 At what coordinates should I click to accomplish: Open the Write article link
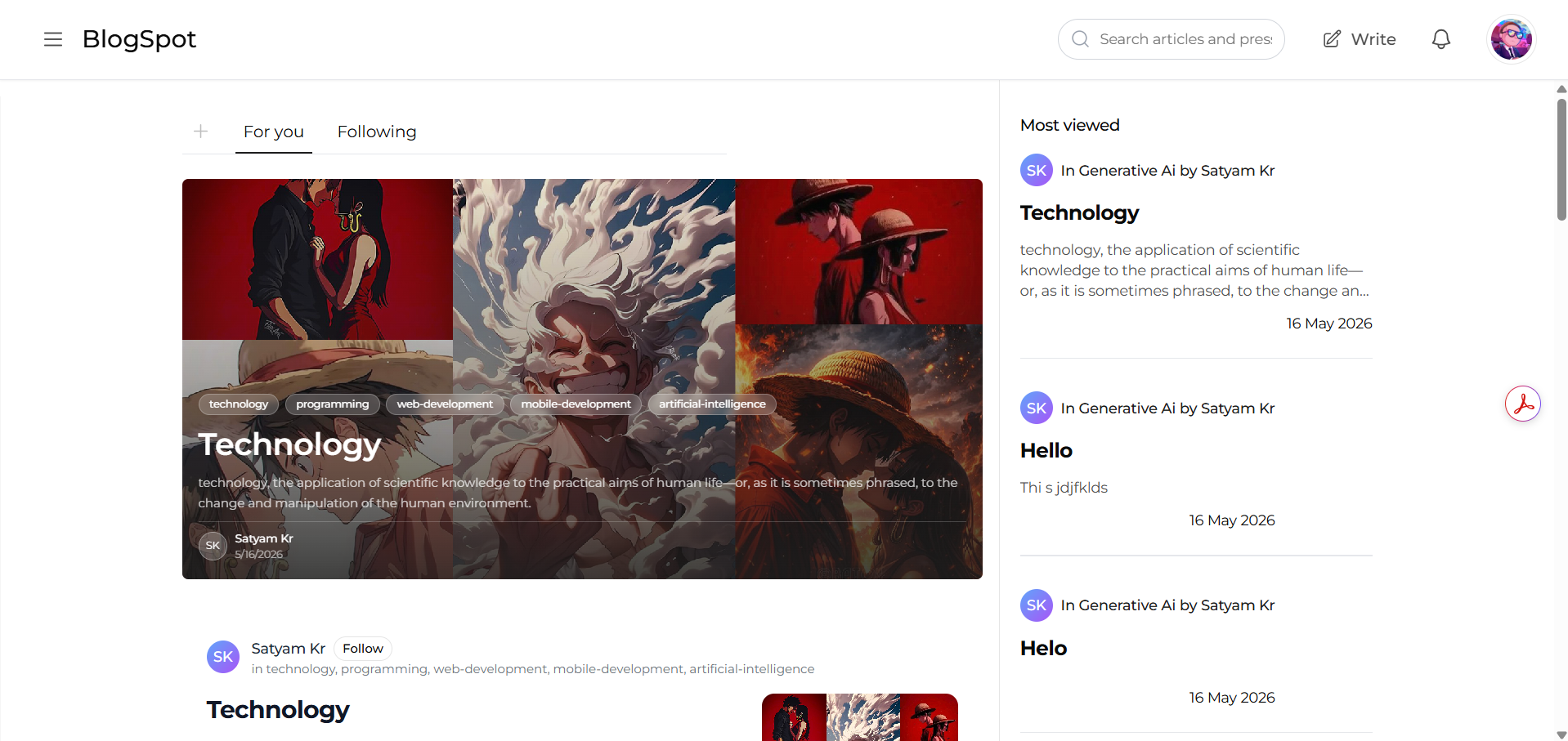[1360, 39]
